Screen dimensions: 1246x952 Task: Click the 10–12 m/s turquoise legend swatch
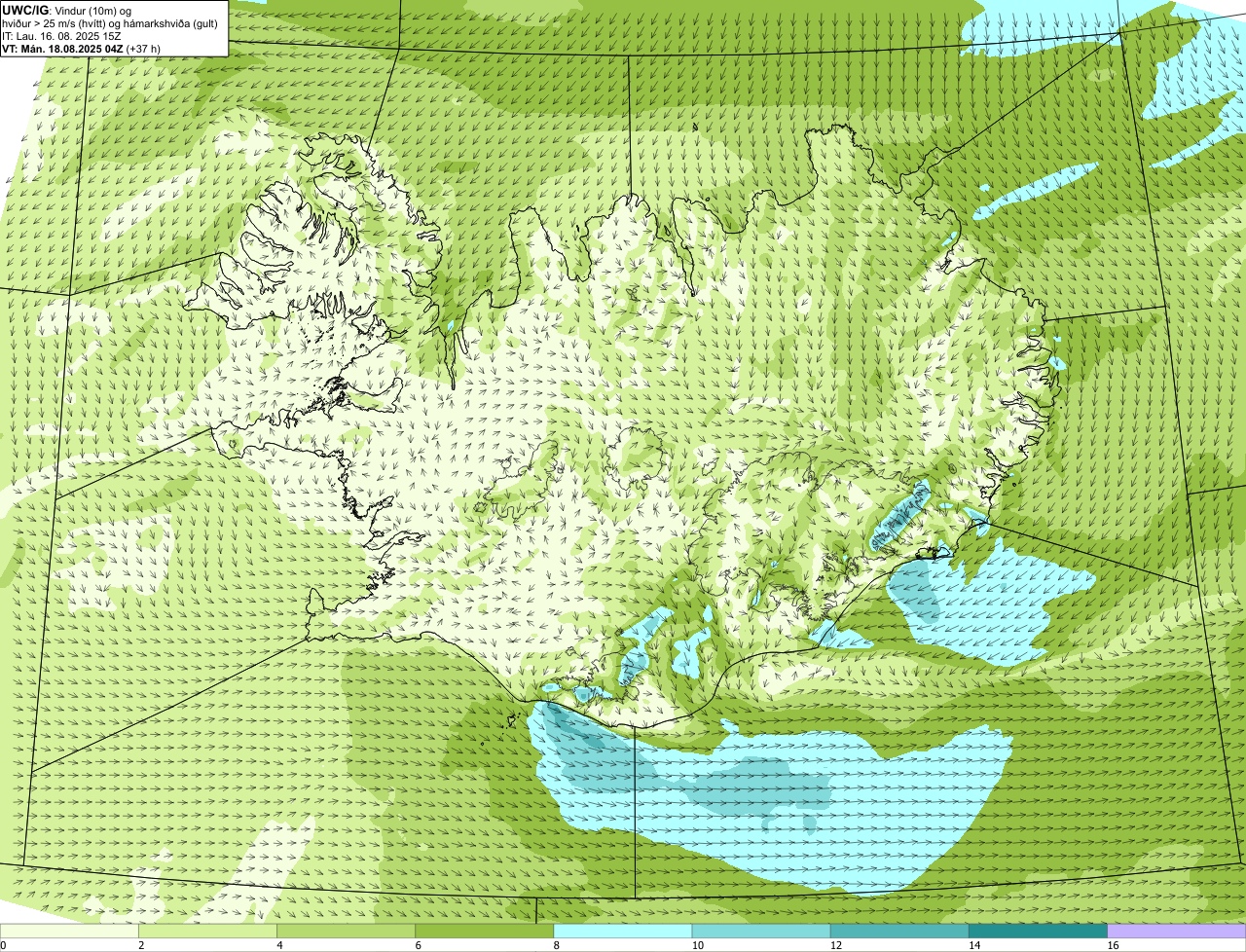click(761, 931)
